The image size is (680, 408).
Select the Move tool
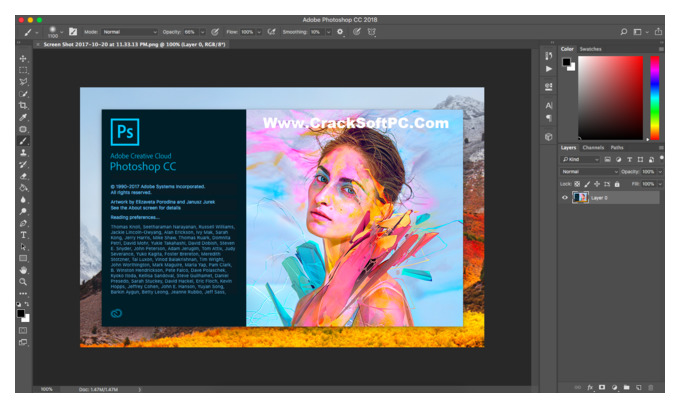click(23, 59)
